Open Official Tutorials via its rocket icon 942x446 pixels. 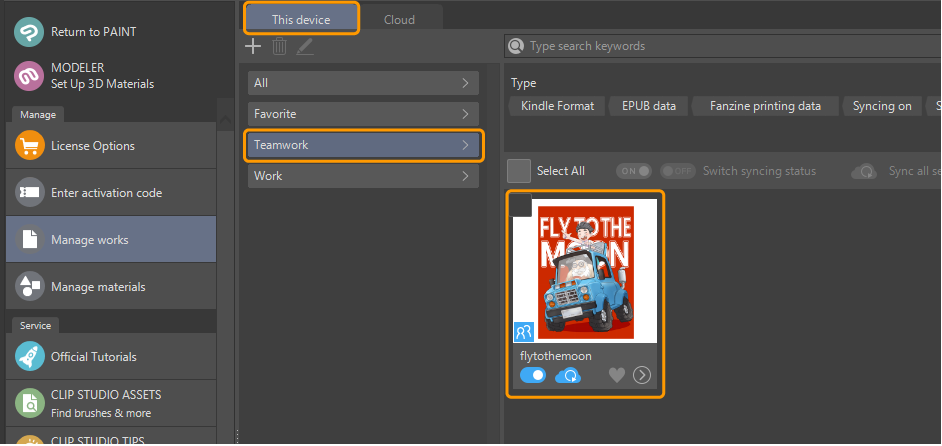point(29,356)
